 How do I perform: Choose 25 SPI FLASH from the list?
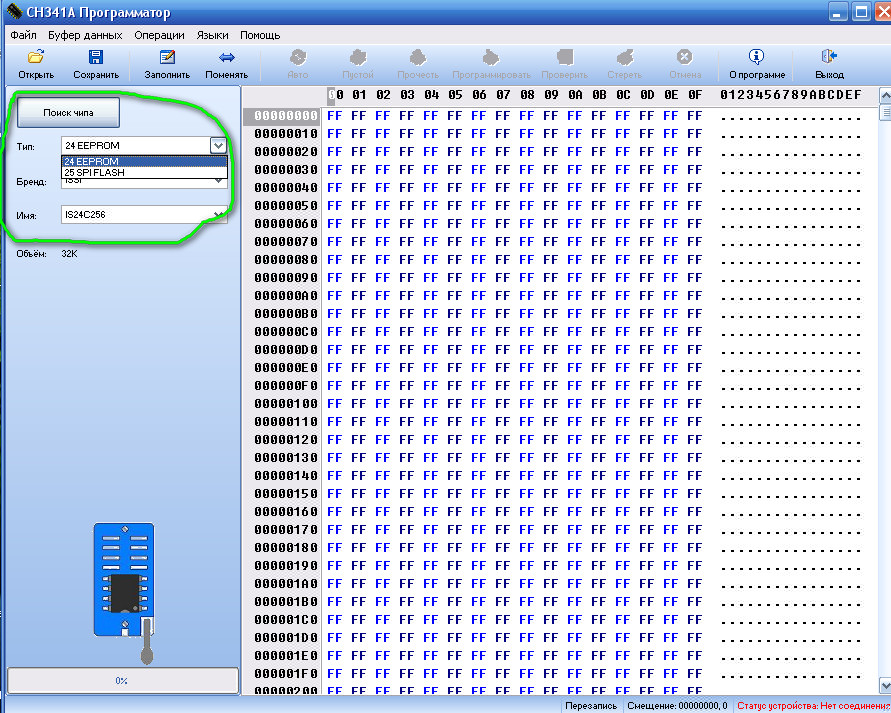(x=144, y=172)
